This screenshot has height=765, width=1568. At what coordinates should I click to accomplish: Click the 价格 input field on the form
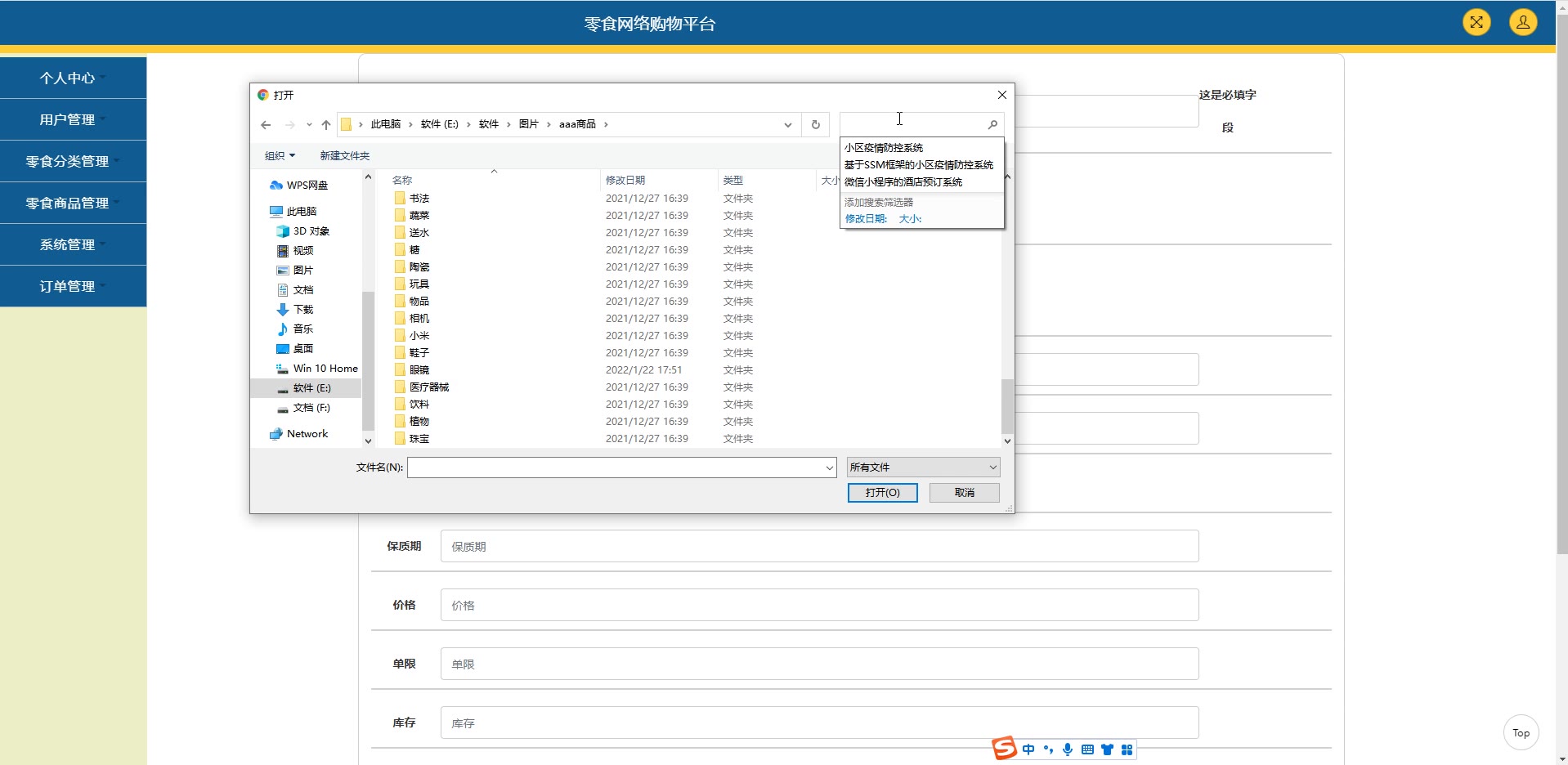click(819, 605)
